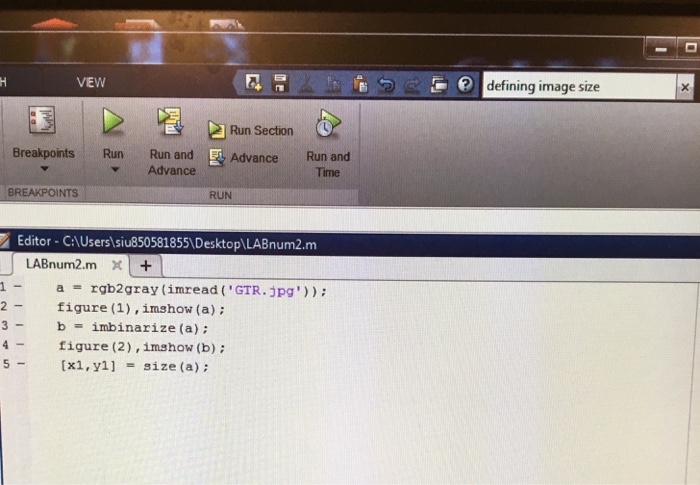
Task: Set breakpoint dash on line 3
Action: click(x=20, y=325)
